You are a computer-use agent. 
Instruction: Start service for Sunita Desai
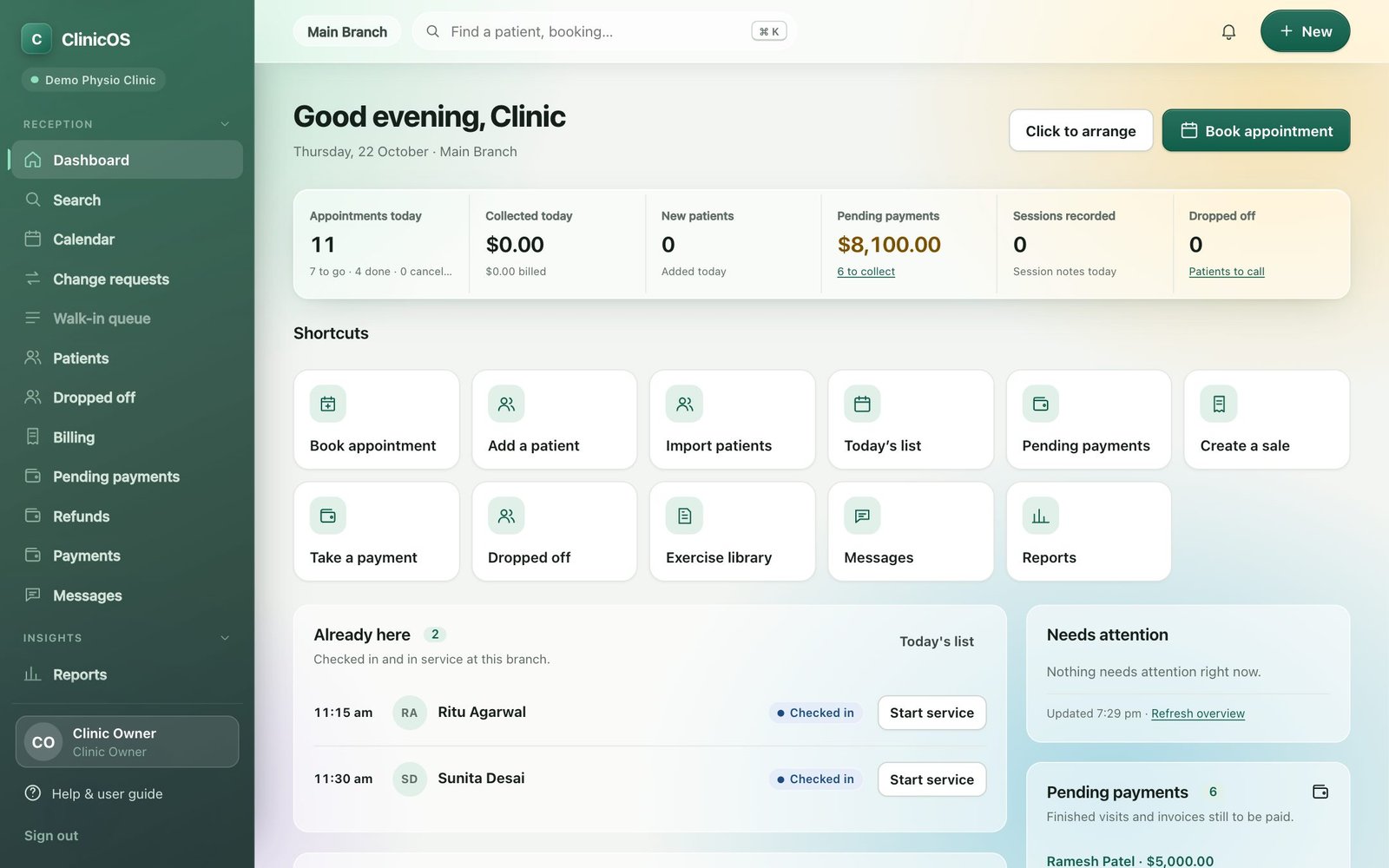(x=931, y=779)
